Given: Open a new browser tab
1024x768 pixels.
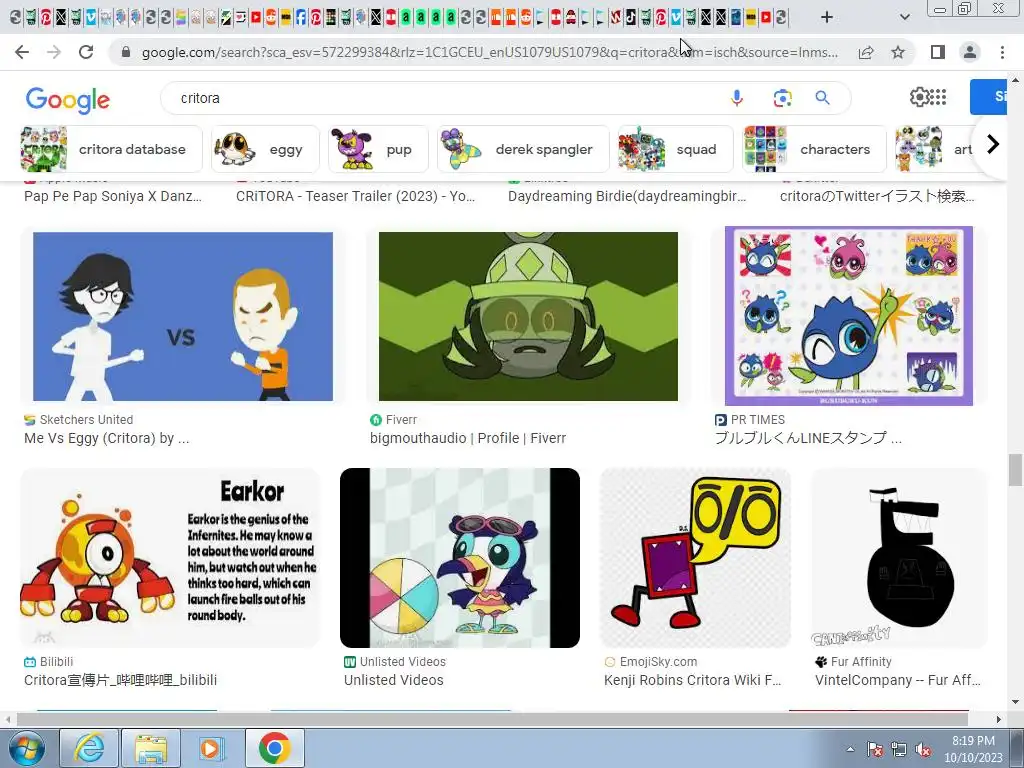Looking at the screenshot, I should (x=827, y=17).
